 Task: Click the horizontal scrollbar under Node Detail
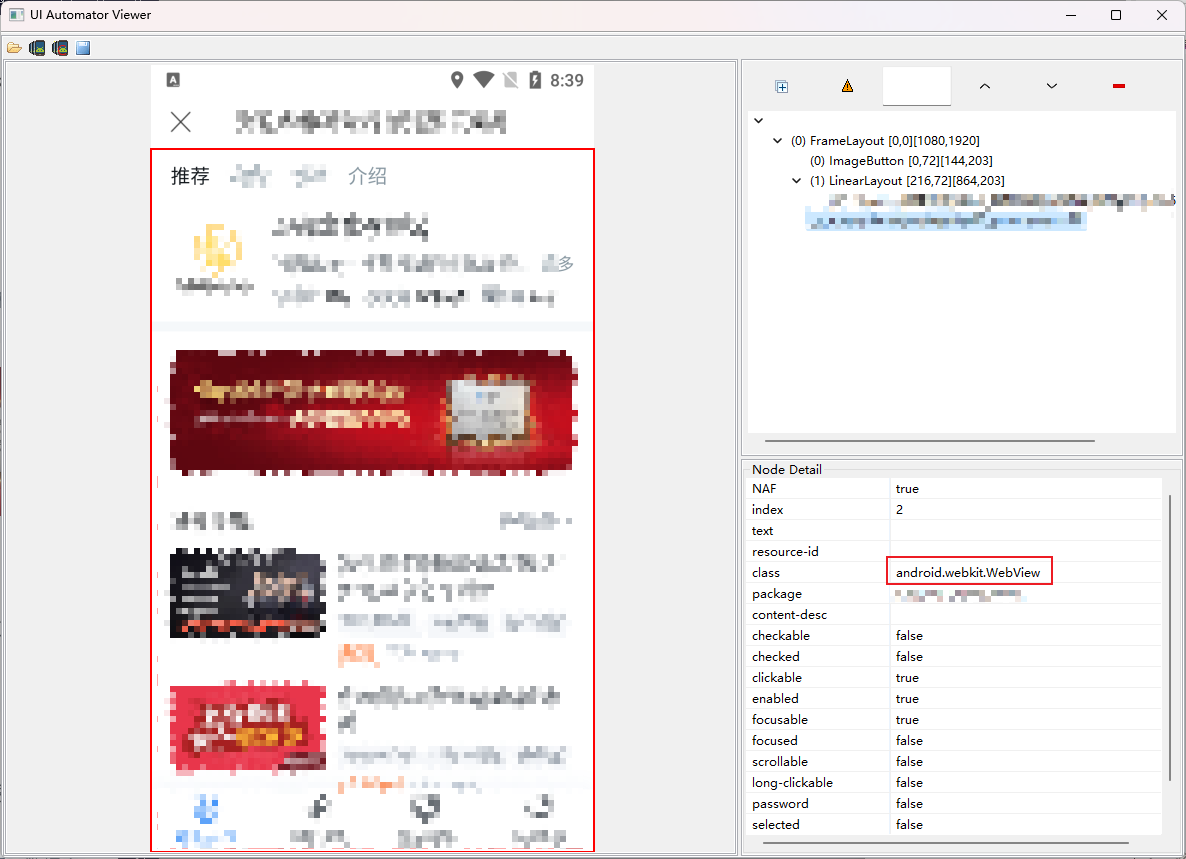coord(946,842)
